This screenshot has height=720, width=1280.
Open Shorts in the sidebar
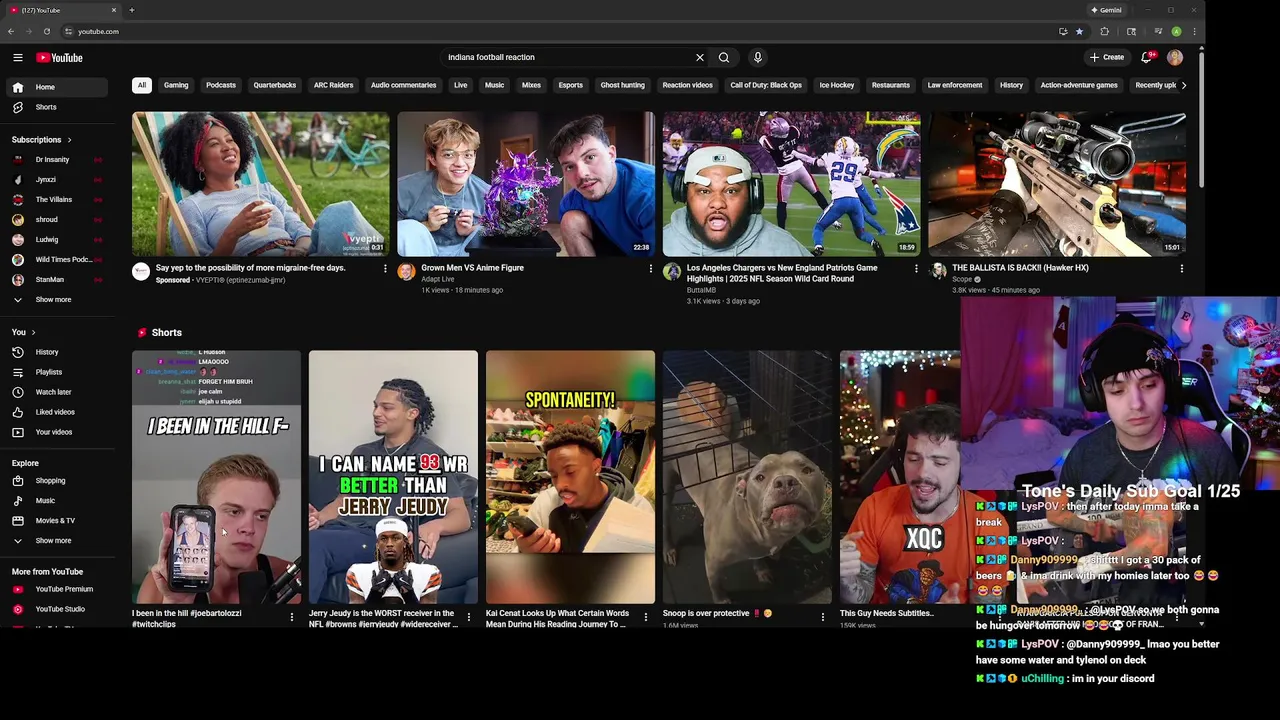pos(55,107)
